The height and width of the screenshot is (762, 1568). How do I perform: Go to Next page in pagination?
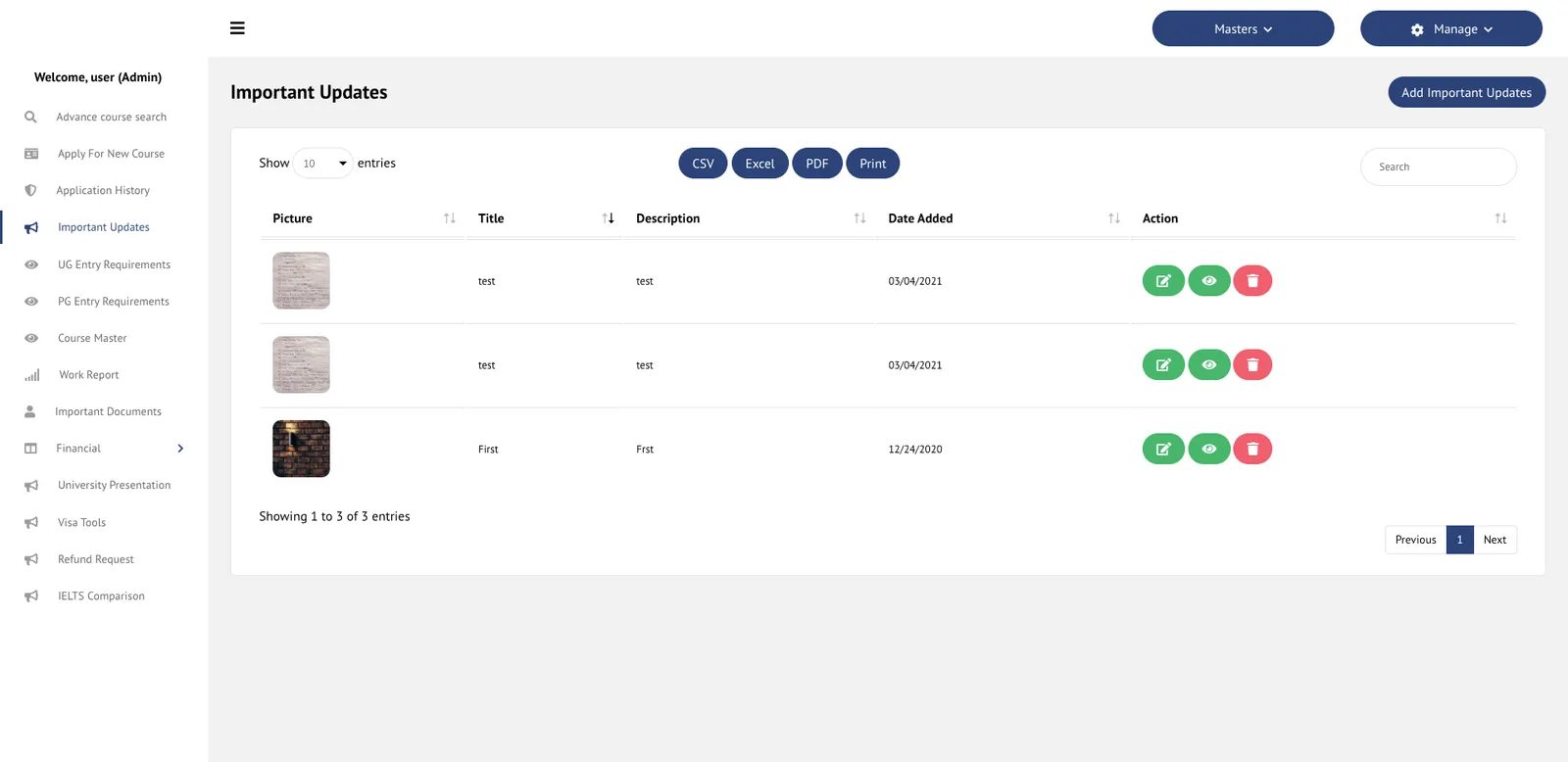pyautogui.click(x=1494, y=540)
